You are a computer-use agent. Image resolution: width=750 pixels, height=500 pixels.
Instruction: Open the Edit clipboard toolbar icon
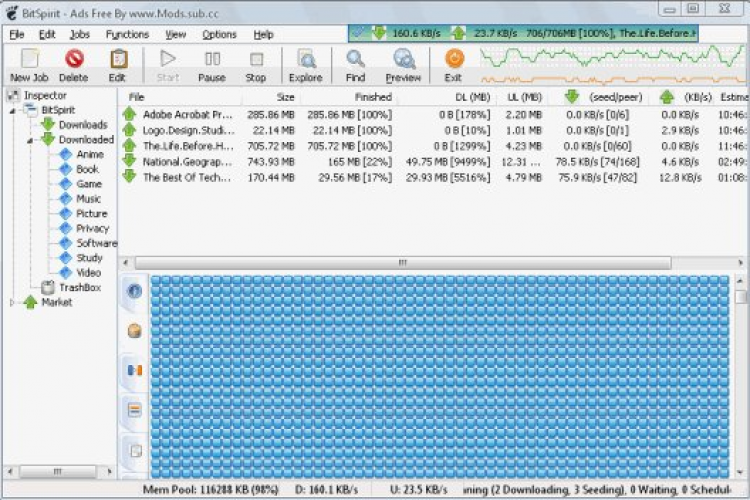tap(119, 59)
